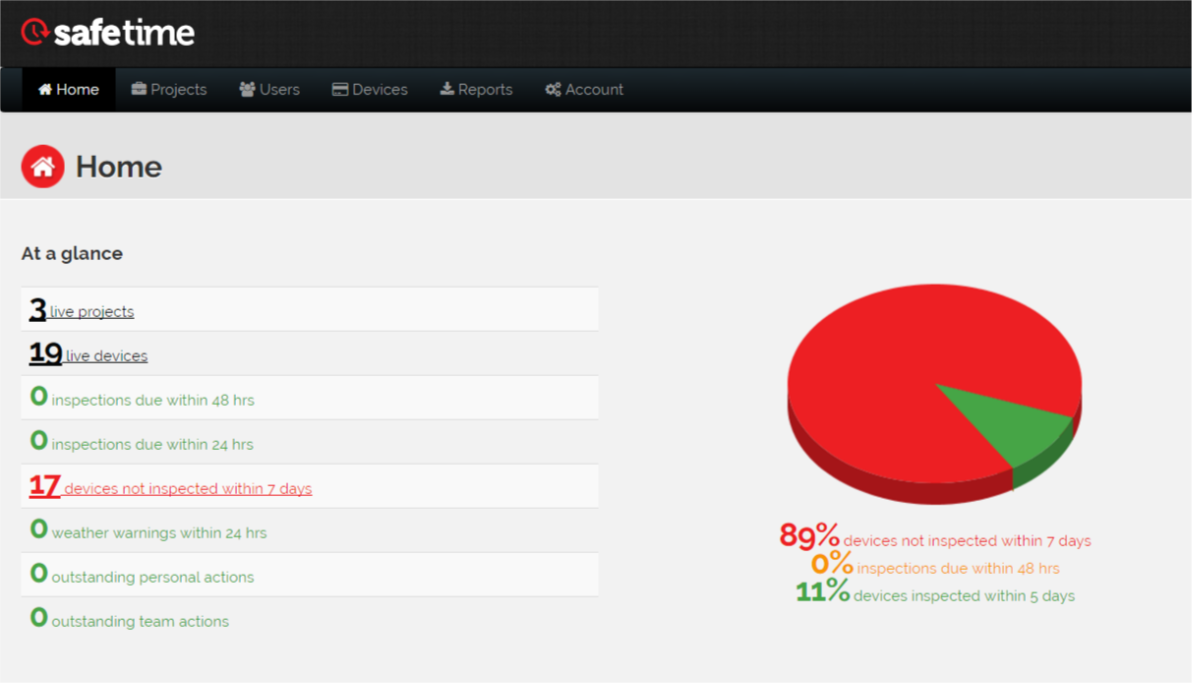Click the download icon next to Reports
Viewport: 1192px width, 683px height.
coord(447,89)
